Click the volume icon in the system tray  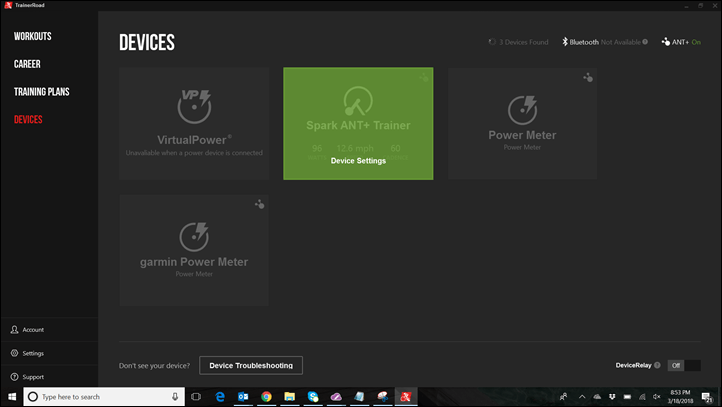point(657,396)
